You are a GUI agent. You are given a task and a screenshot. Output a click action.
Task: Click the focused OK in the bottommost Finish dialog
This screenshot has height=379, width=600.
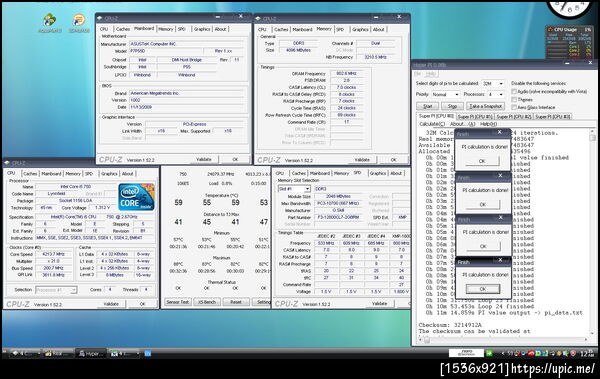[483, 289]
